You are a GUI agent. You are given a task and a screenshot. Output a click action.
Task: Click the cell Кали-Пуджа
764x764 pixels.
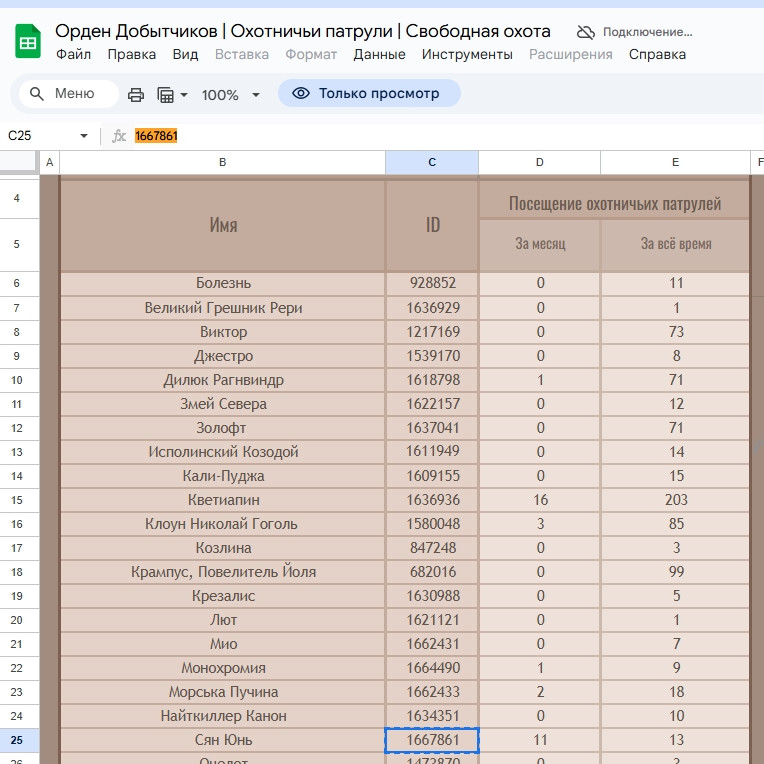(x=223, y=476)
